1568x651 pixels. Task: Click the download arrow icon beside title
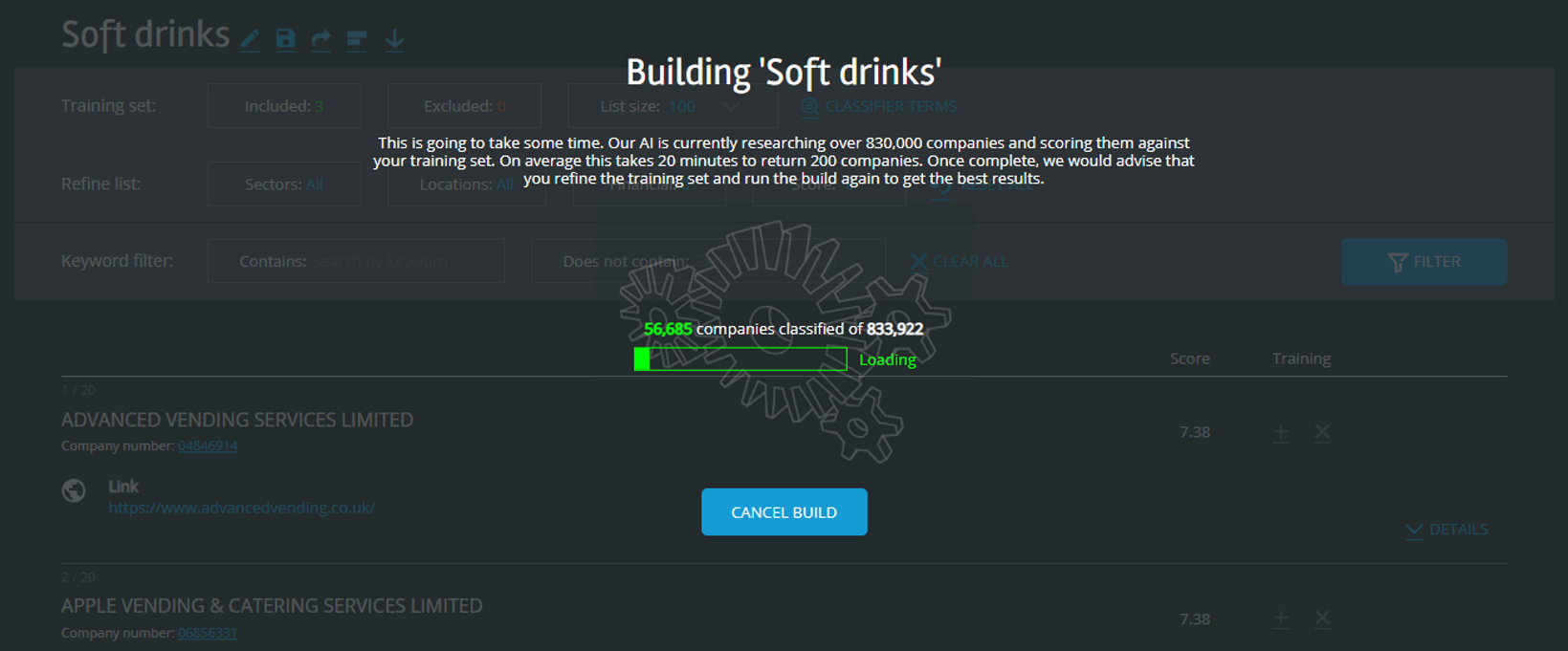[394, 39]
